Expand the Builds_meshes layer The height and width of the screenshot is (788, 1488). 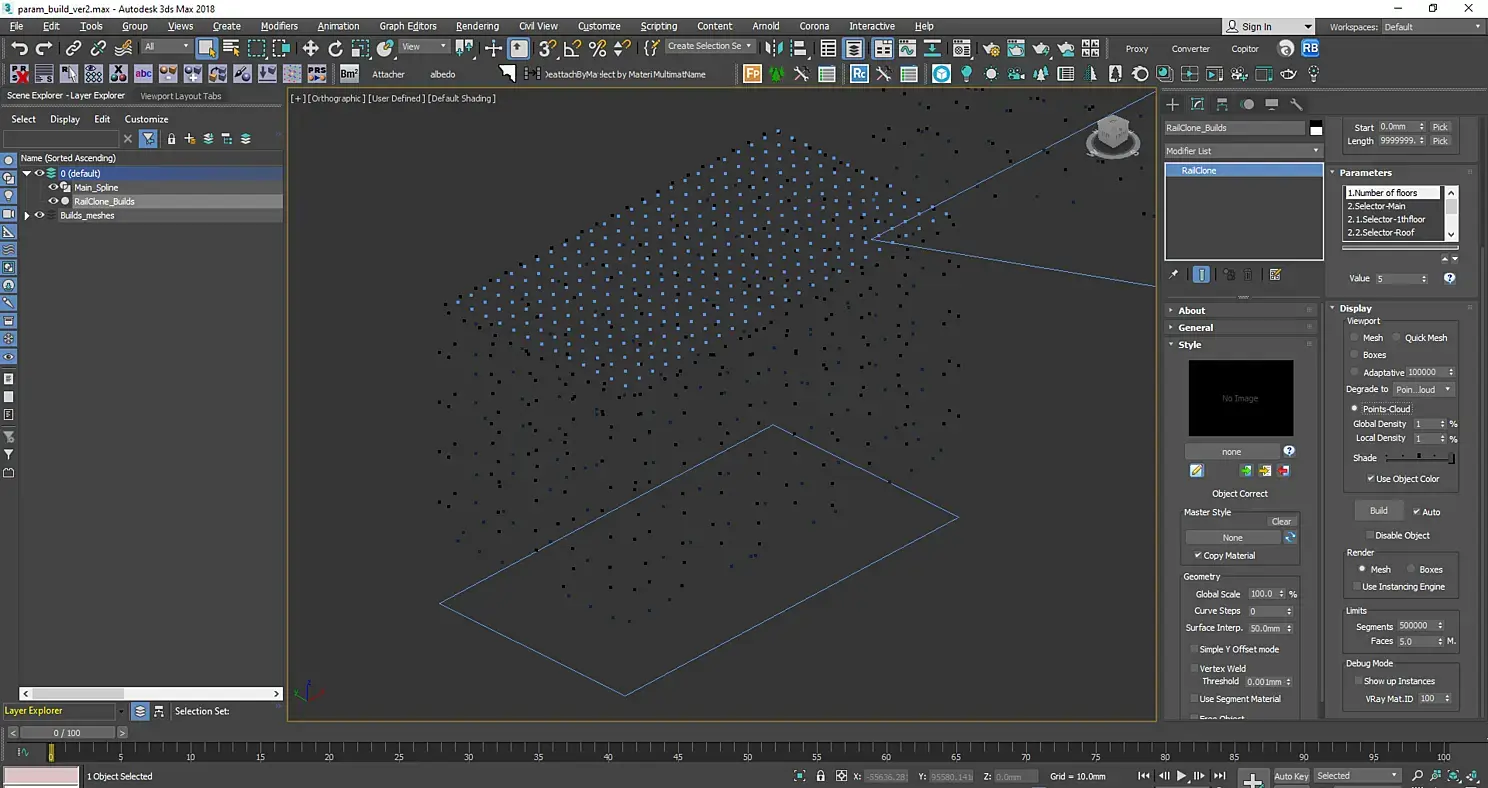[x=27, y=215]
